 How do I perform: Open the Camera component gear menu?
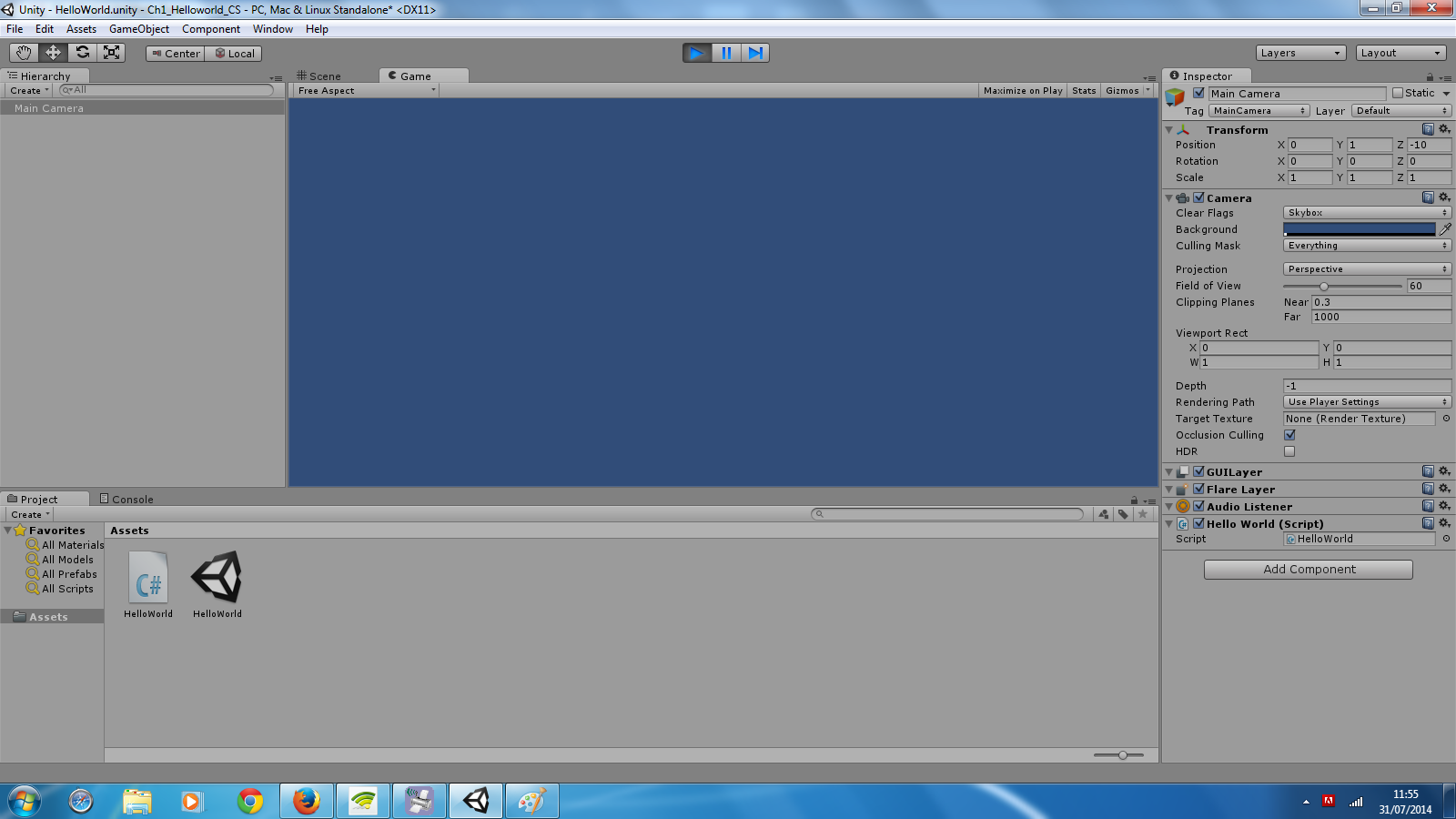pyautogui.click(x=1444, y=197)
